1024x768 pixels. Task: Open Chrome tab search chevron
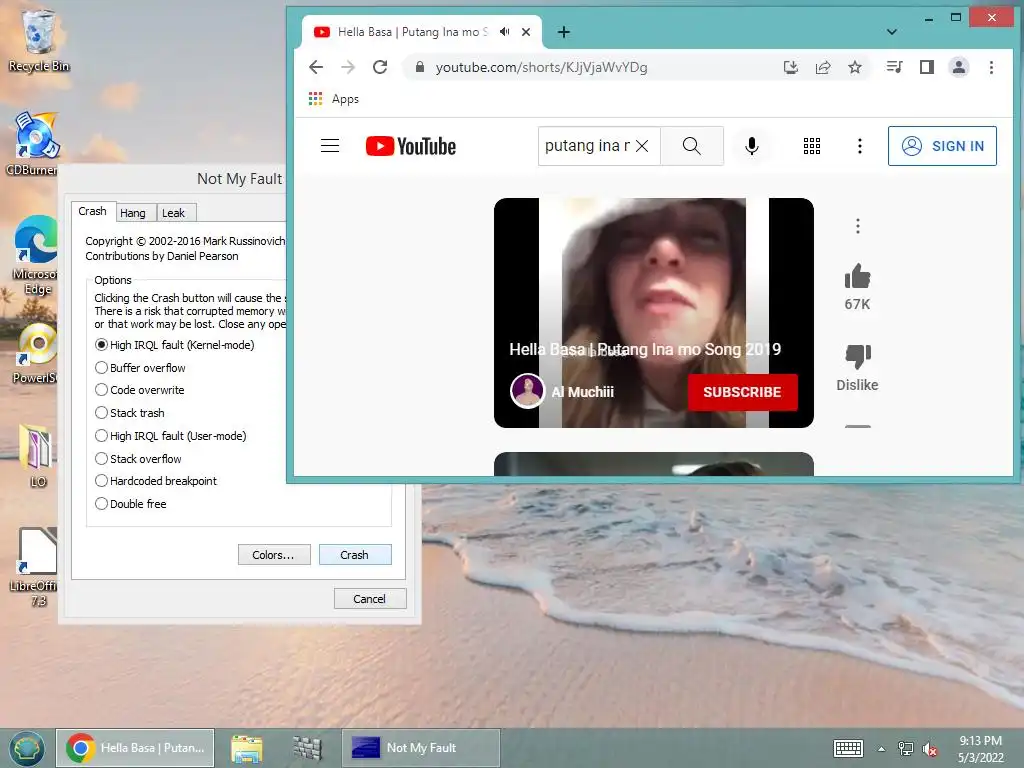pyautogui.click(x=891, y=32)
